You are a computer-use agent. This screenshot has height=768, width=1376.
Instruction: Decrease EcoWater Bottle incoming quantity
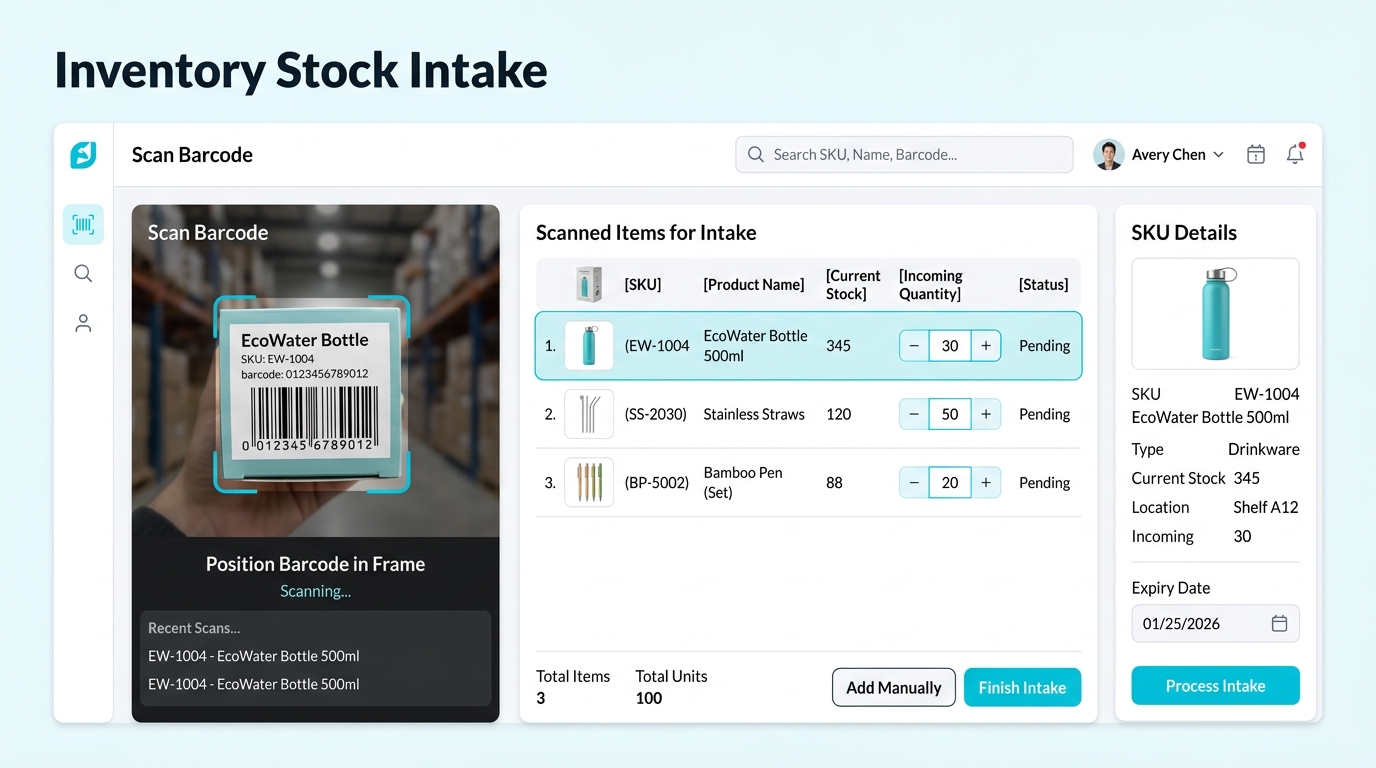(914, 346)
